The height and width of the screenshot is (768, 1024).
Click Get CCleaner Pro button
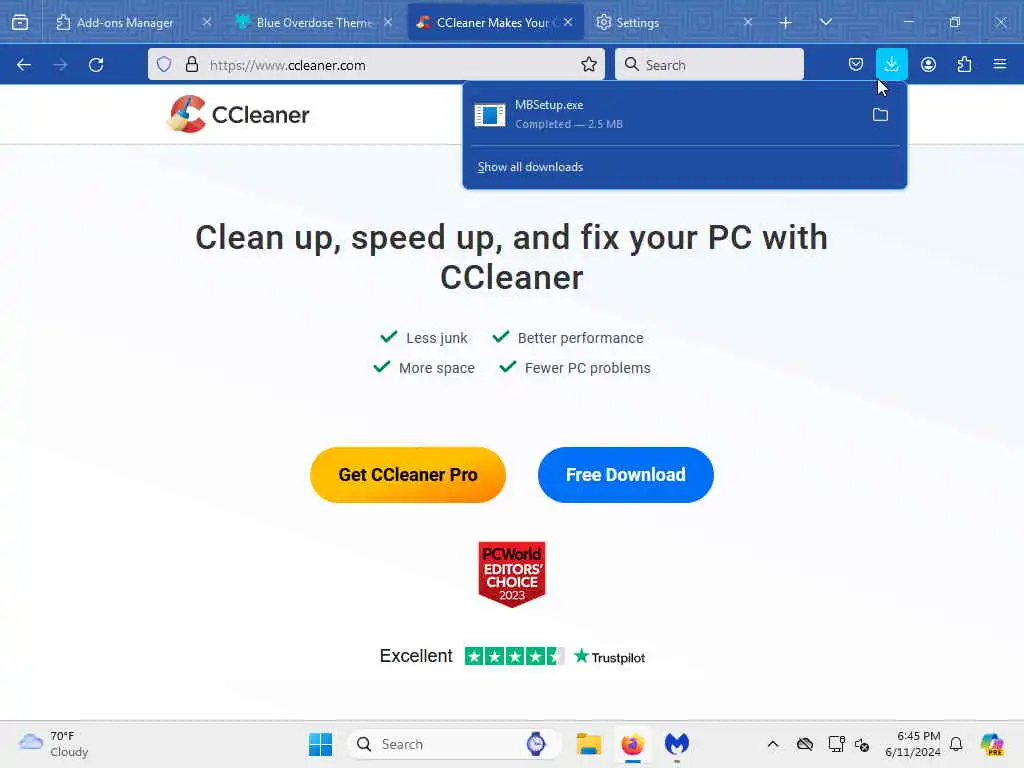408,475
